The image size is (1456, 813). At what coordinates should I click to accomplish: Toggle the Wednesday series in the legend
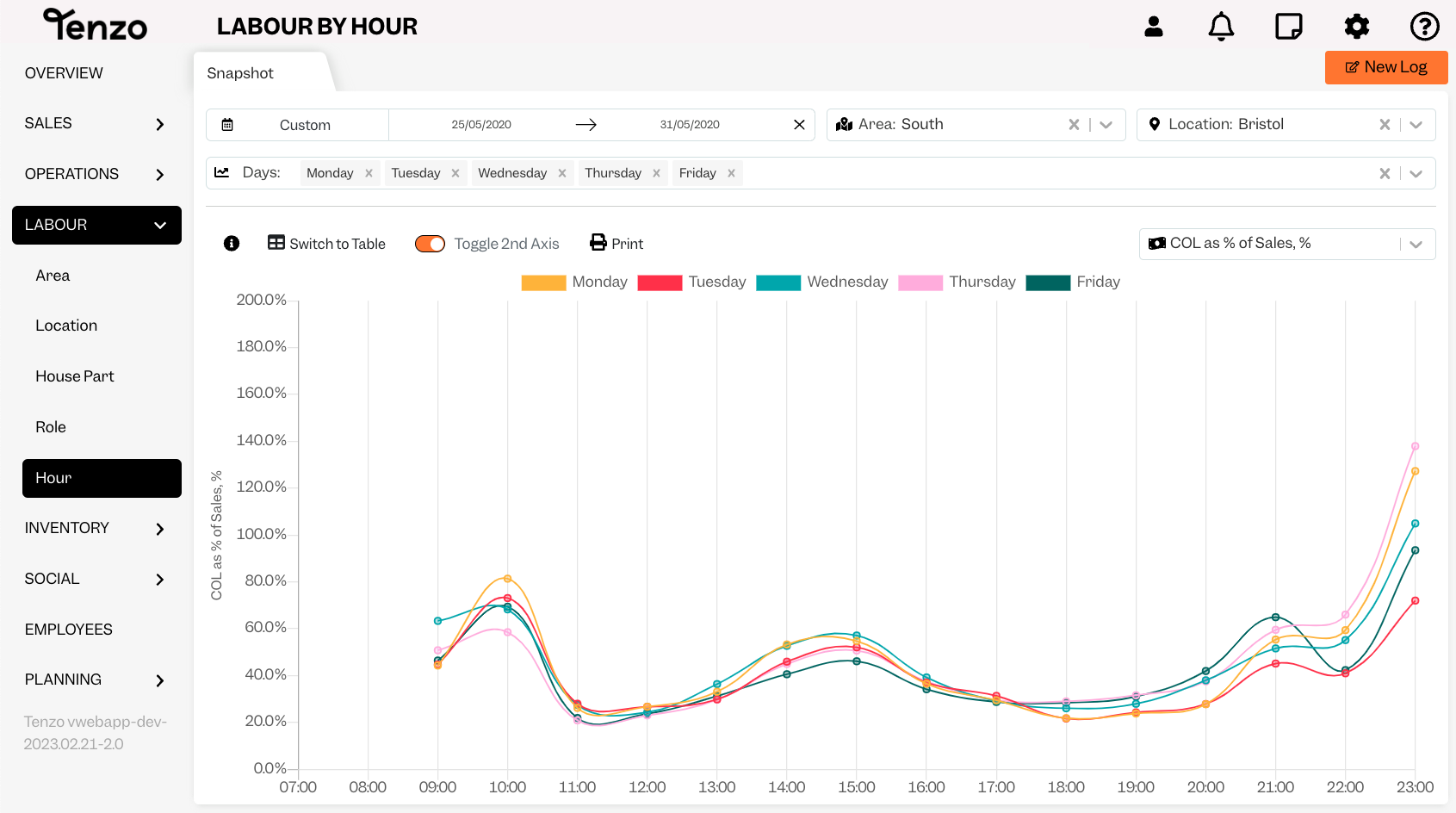tap(822, 282)
